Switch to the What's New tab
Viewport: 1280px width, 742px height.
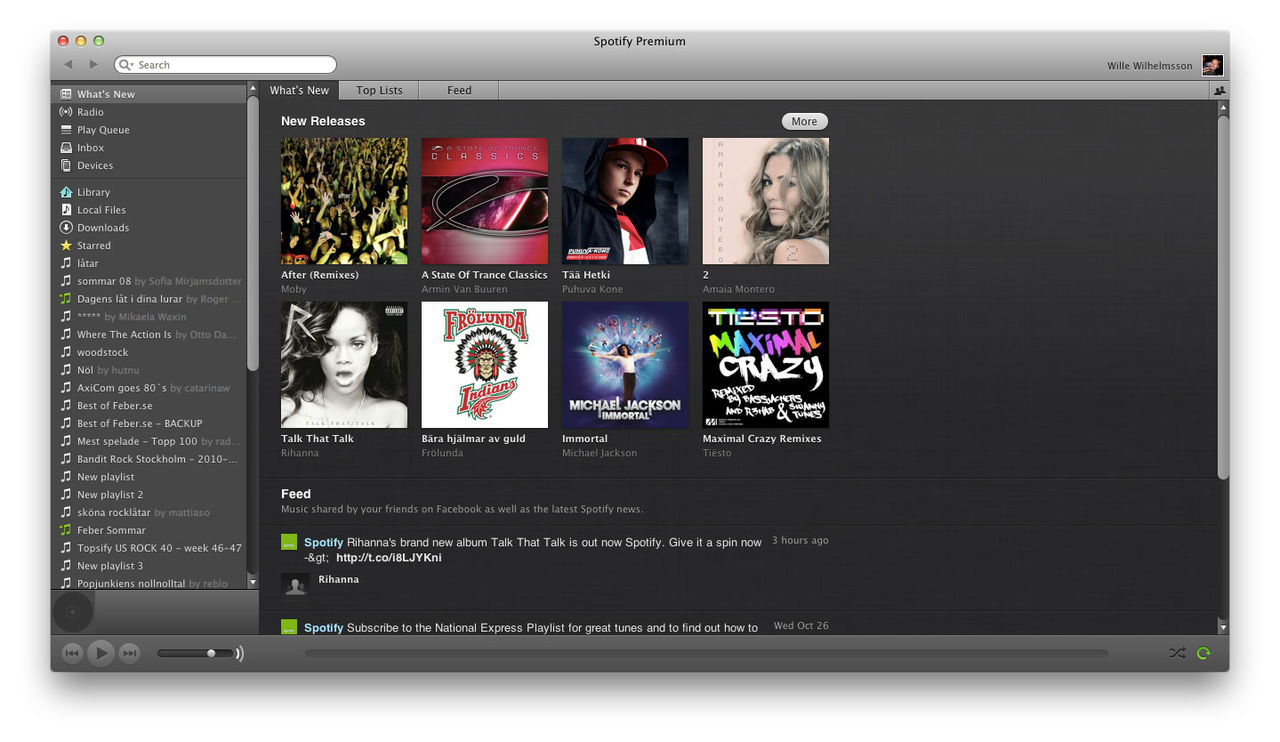tap(299, 90)
